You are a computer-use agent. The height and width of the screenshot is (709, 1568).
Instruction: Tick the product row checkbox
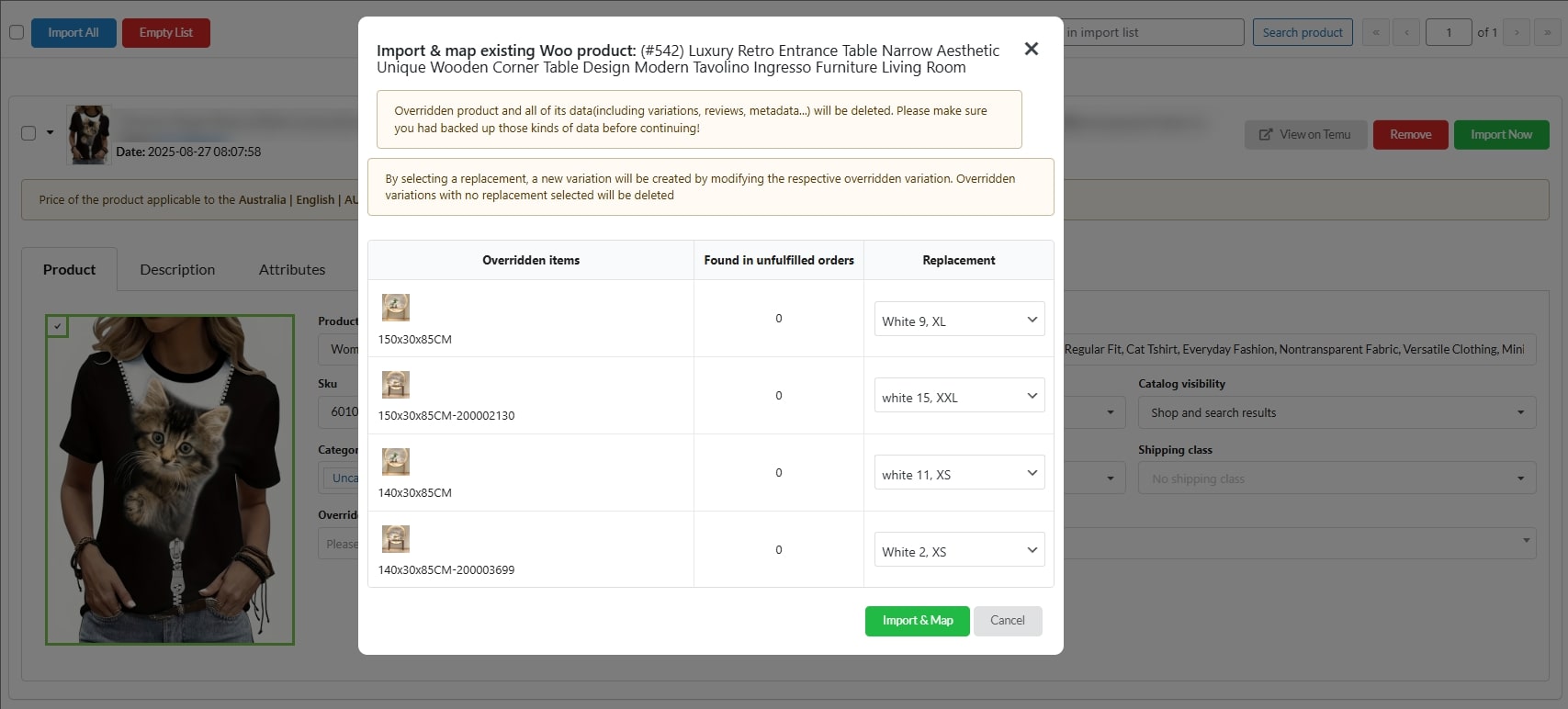point(28,133)
